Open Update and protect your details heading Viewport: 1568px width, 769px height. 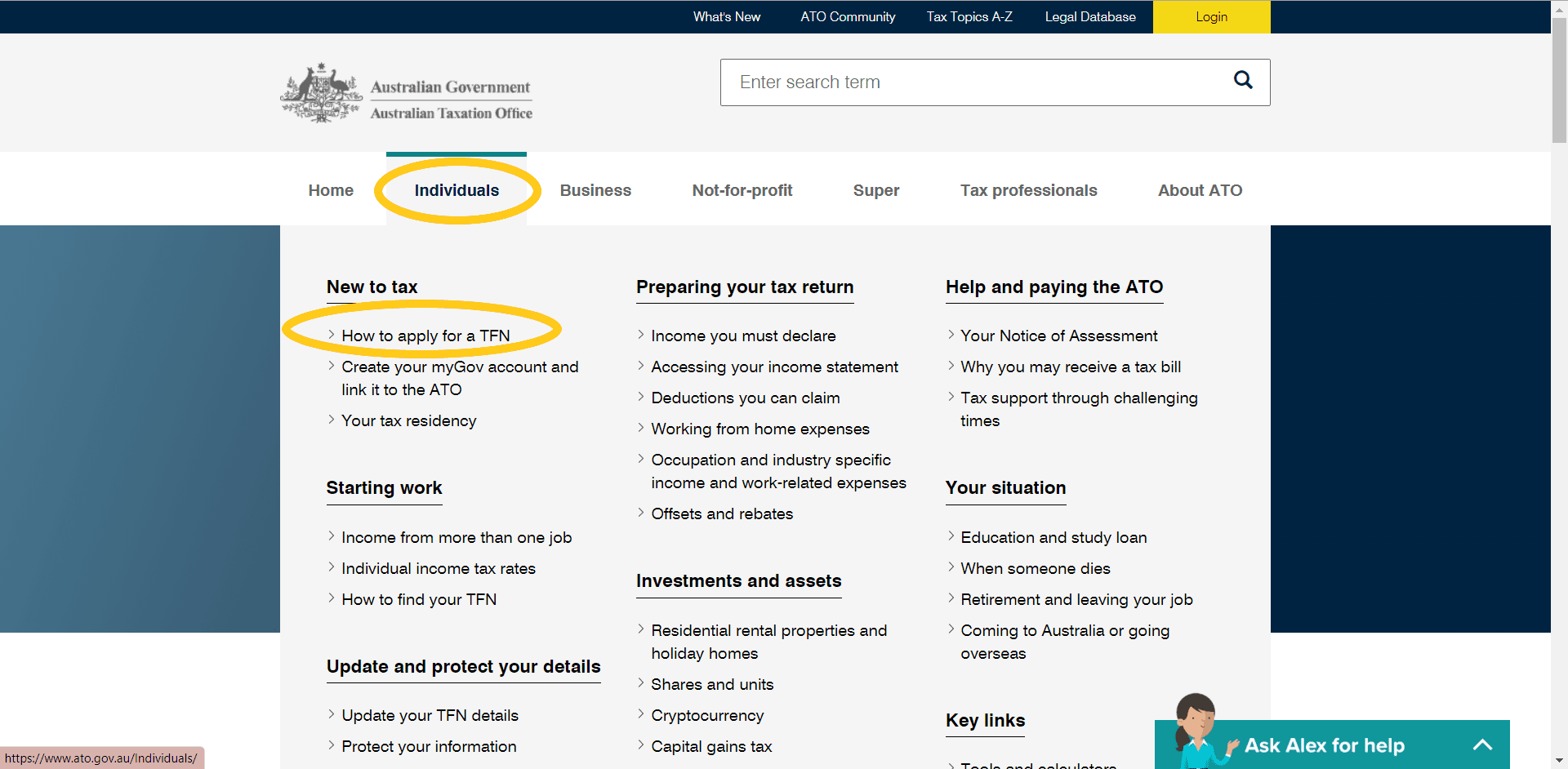[463, 667]
